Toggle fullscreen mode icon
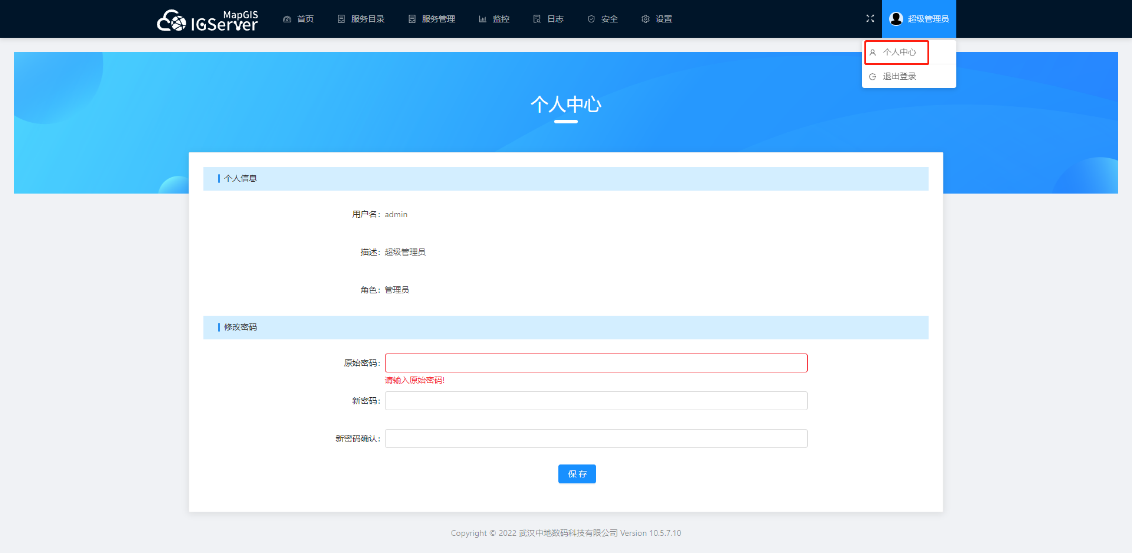This screenshot has width=1132, height=553. pos(870,19)
